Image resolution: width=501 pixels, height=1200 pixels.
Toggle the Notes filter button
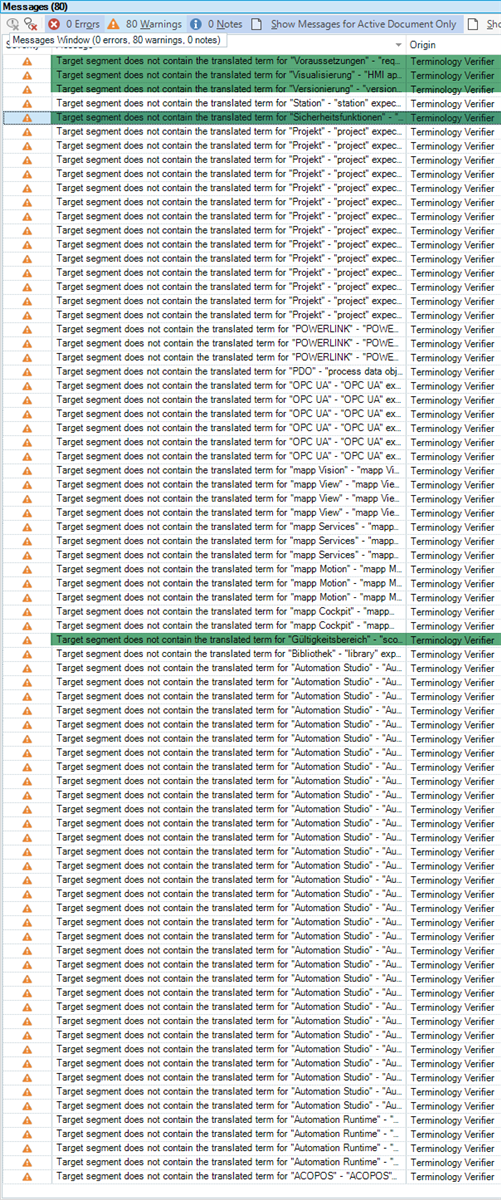point(215,23)
